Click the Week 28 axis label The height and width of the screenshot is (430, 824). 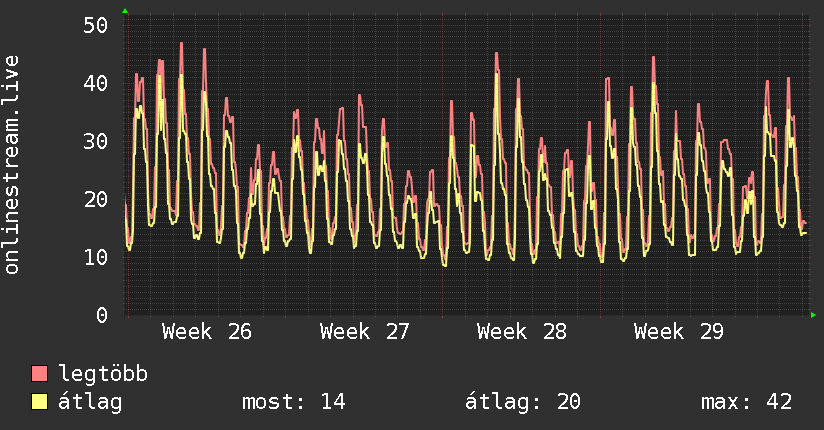521,332
